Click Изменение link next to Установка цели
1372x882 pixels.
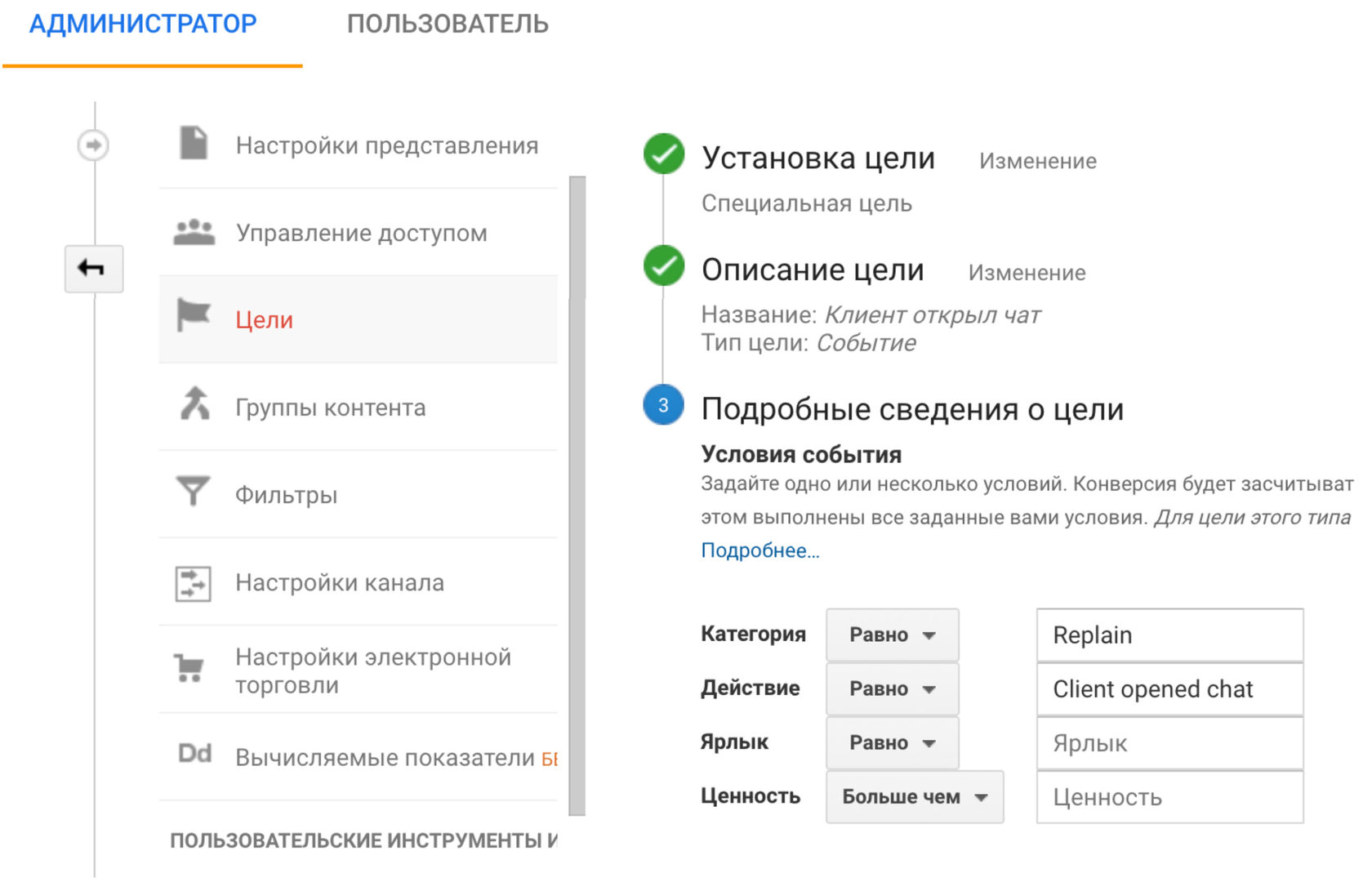tap(1037, 161)
